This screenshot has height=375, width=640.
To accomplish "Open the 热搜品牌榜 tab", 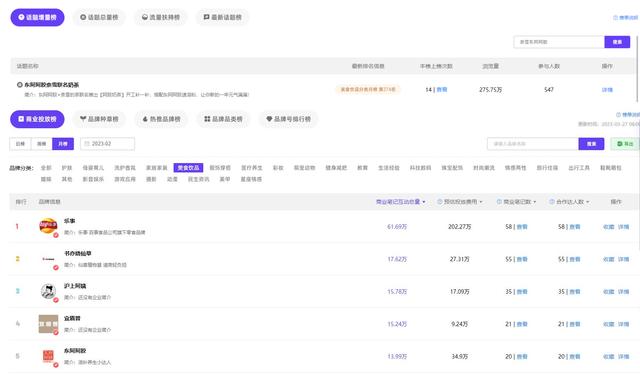I will point(161,119).
